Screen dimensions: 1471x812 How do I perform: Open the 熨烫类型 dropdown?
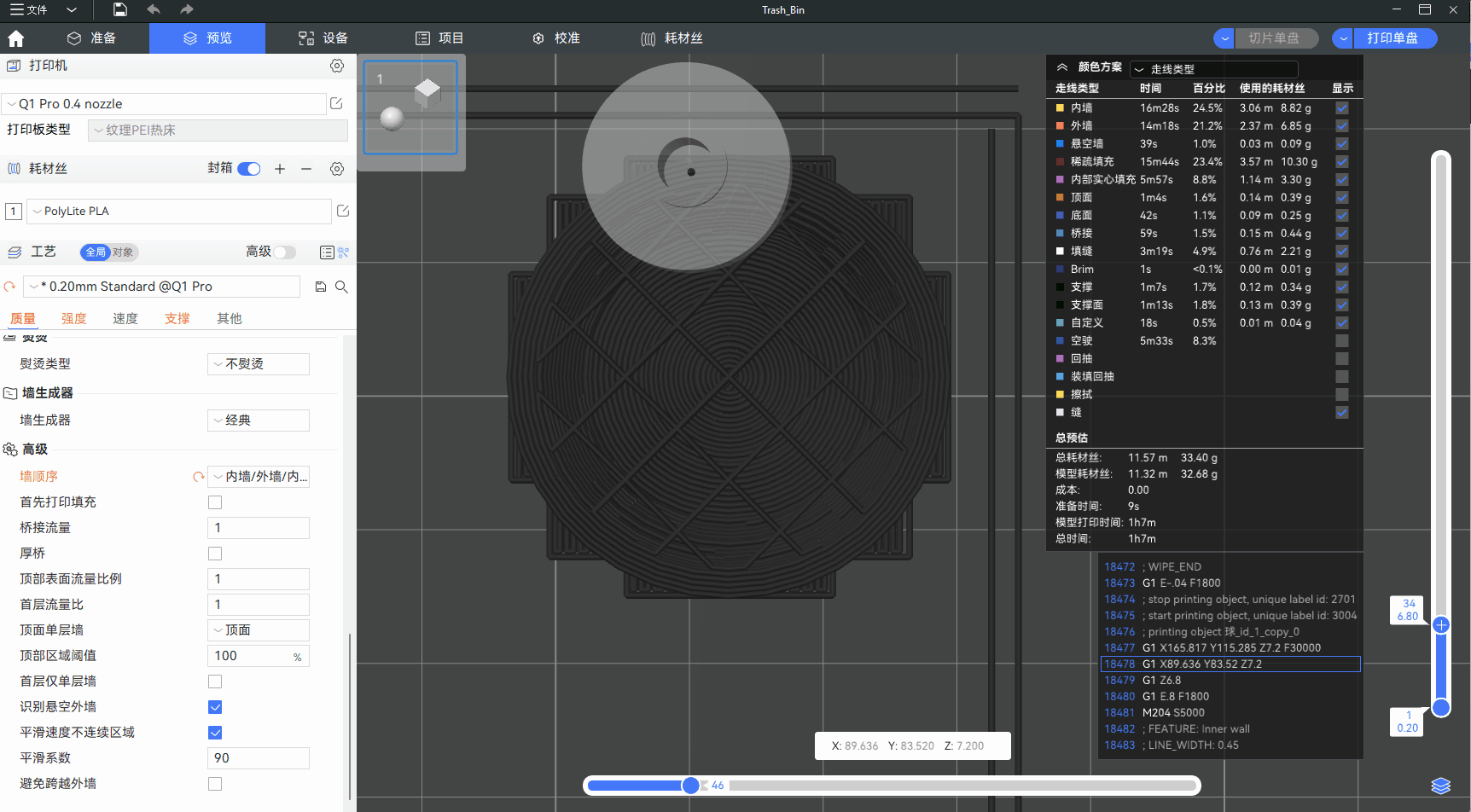coord(259,364)
